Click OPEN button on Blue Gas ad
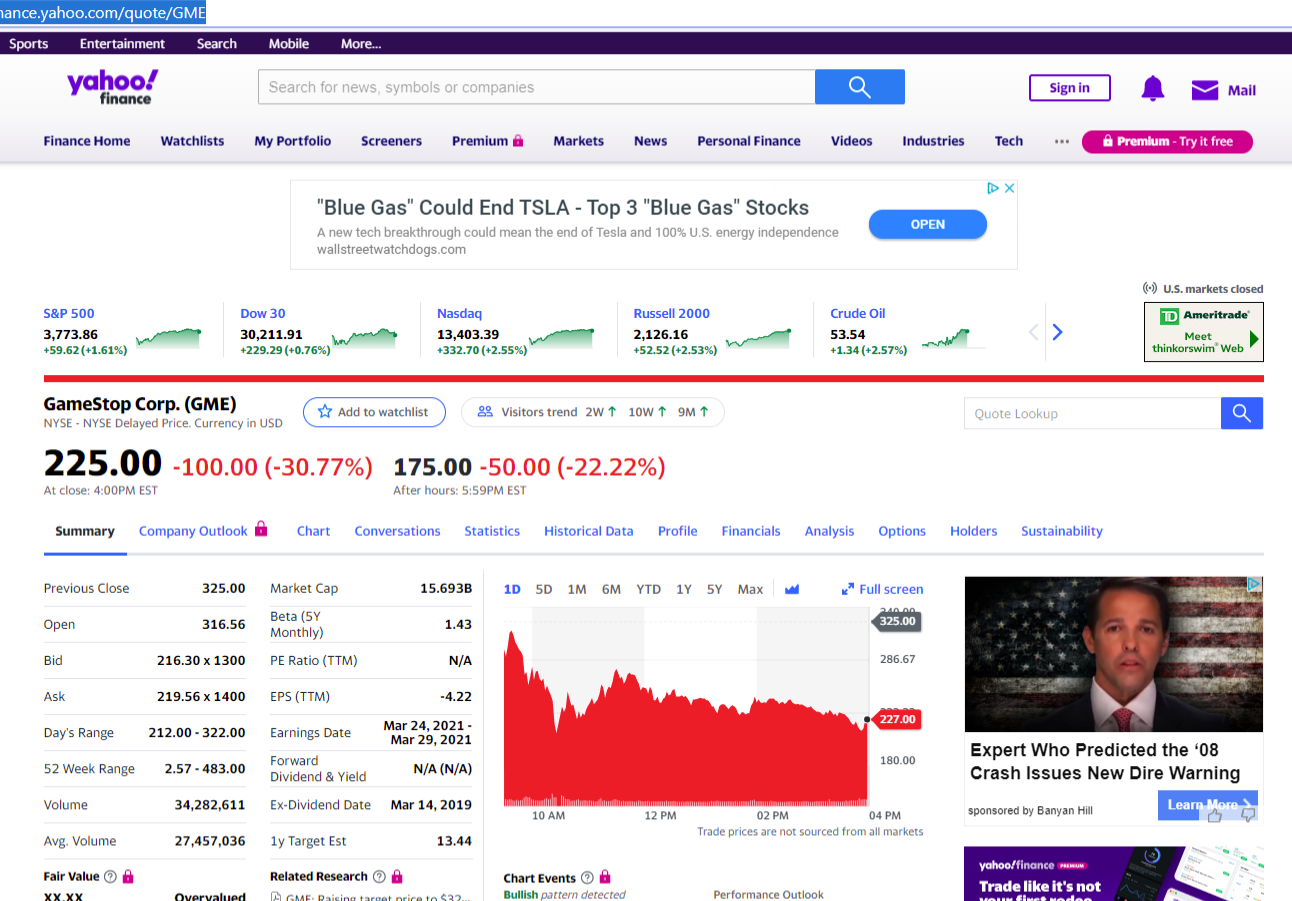1292x901 pixels. pos(928,224)
